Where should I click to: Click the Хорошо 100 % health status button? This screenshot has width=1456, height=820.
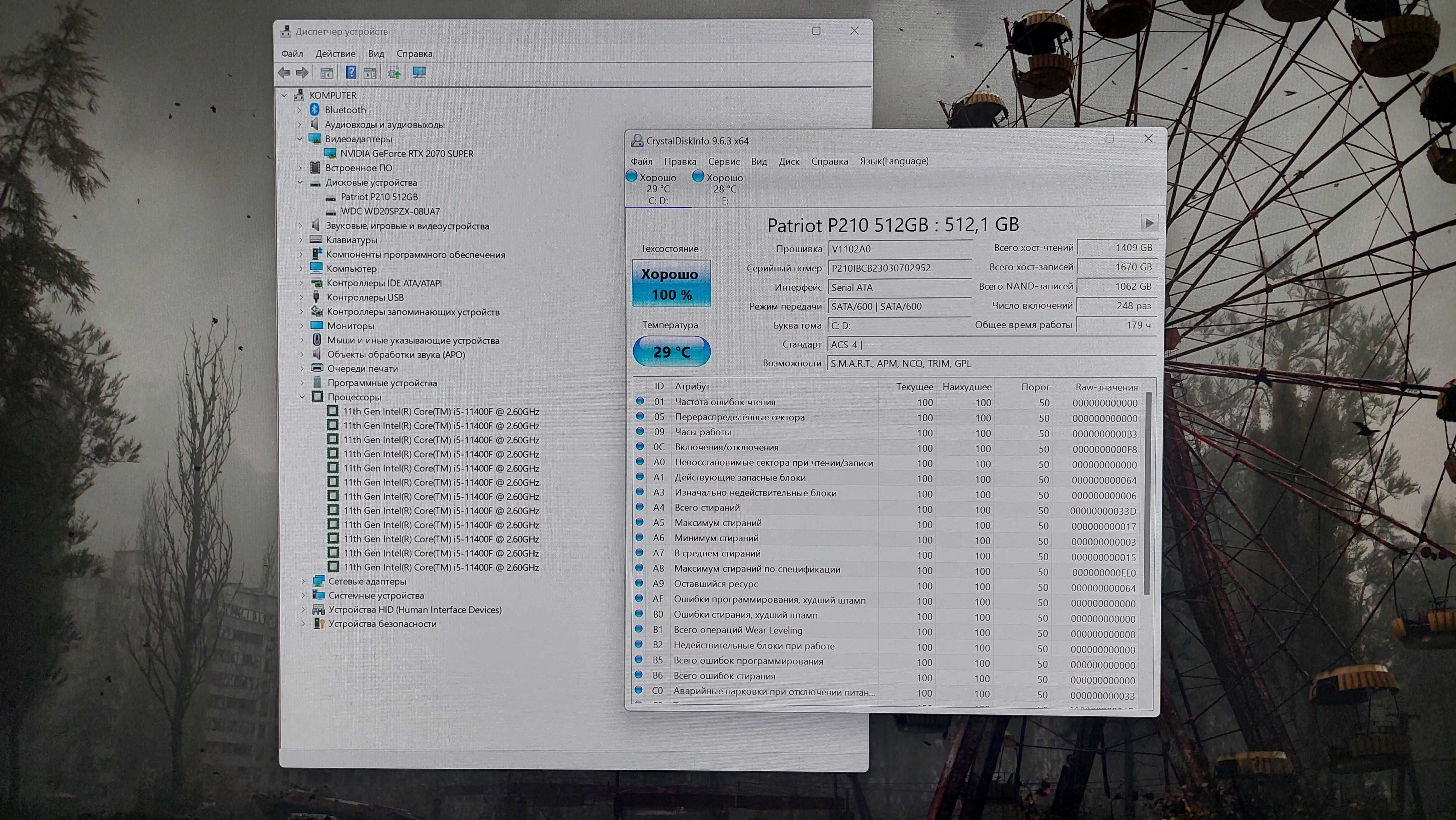671,283
